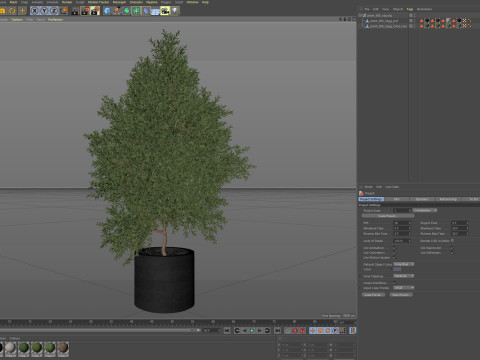
Task: Open View Clipping dropdown
Action: [404, 276]
